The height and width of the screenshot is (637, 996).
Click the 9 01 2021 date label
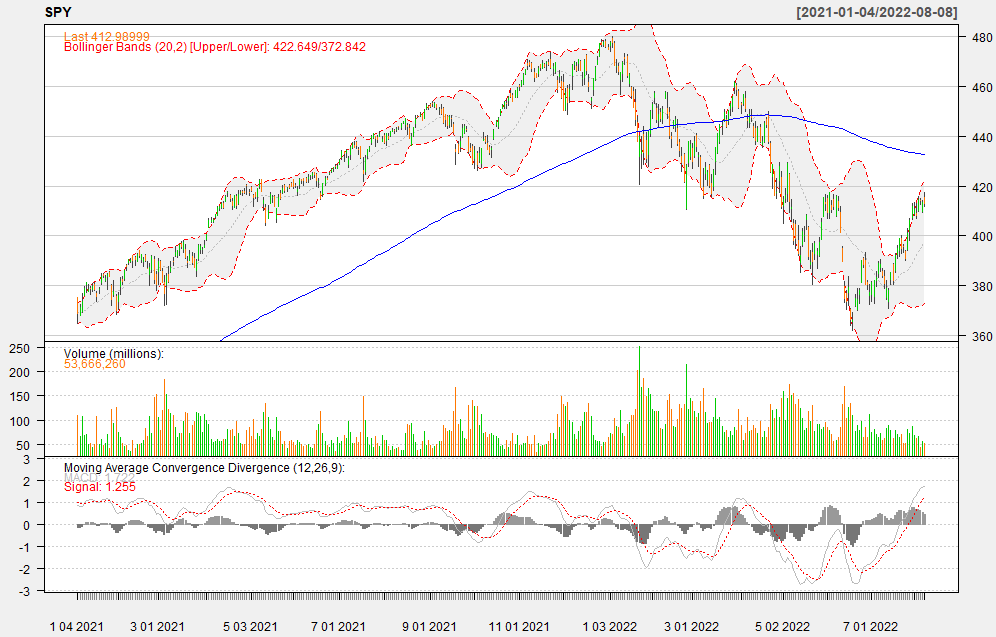pos(429,627)
